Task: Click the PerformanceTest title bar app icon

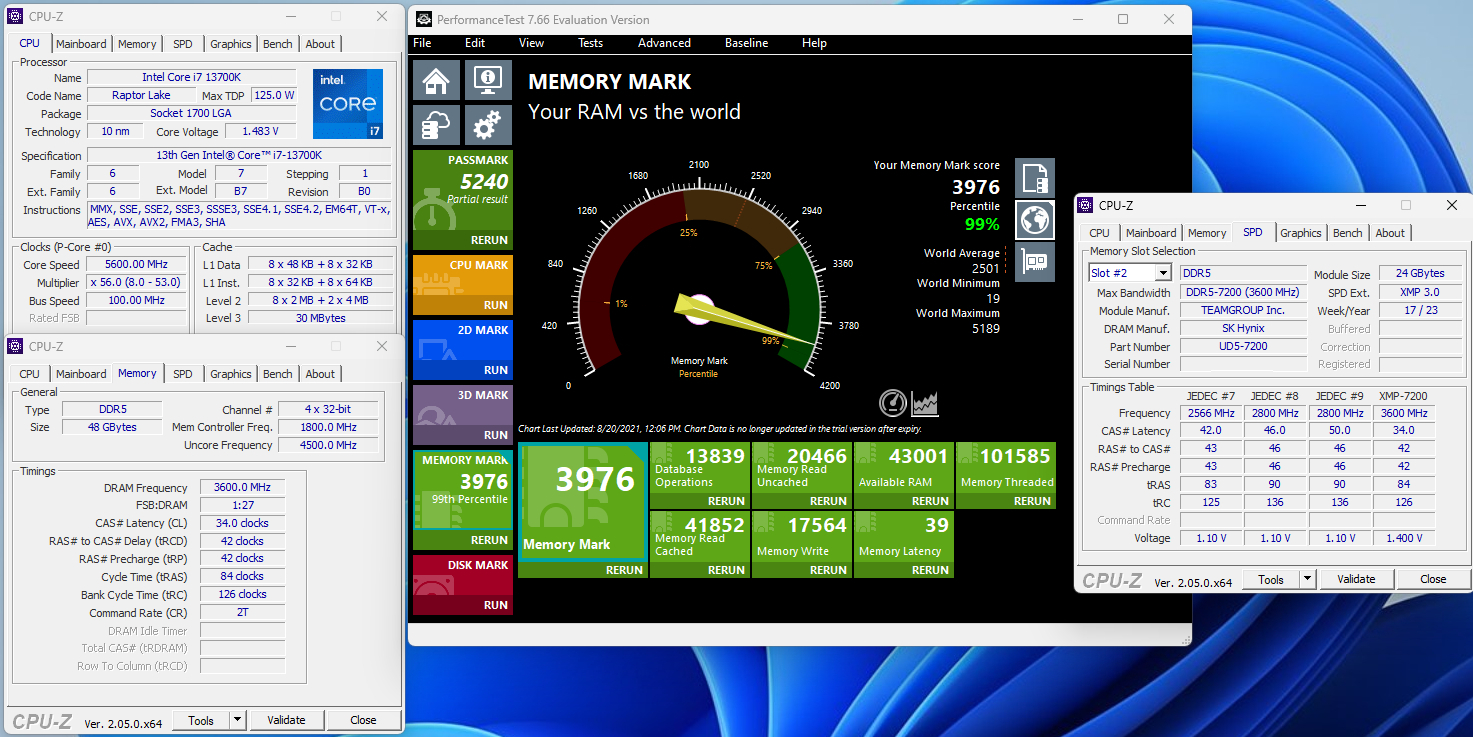Action: click(x=424, y=19)
